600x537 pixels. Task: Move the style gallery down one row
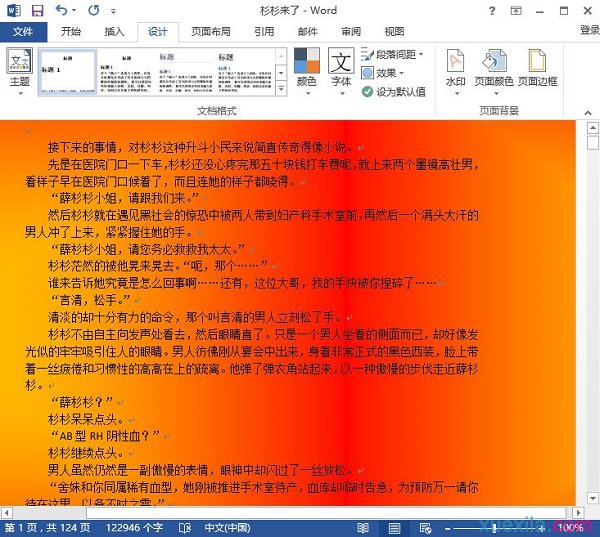tap(281, 72)
